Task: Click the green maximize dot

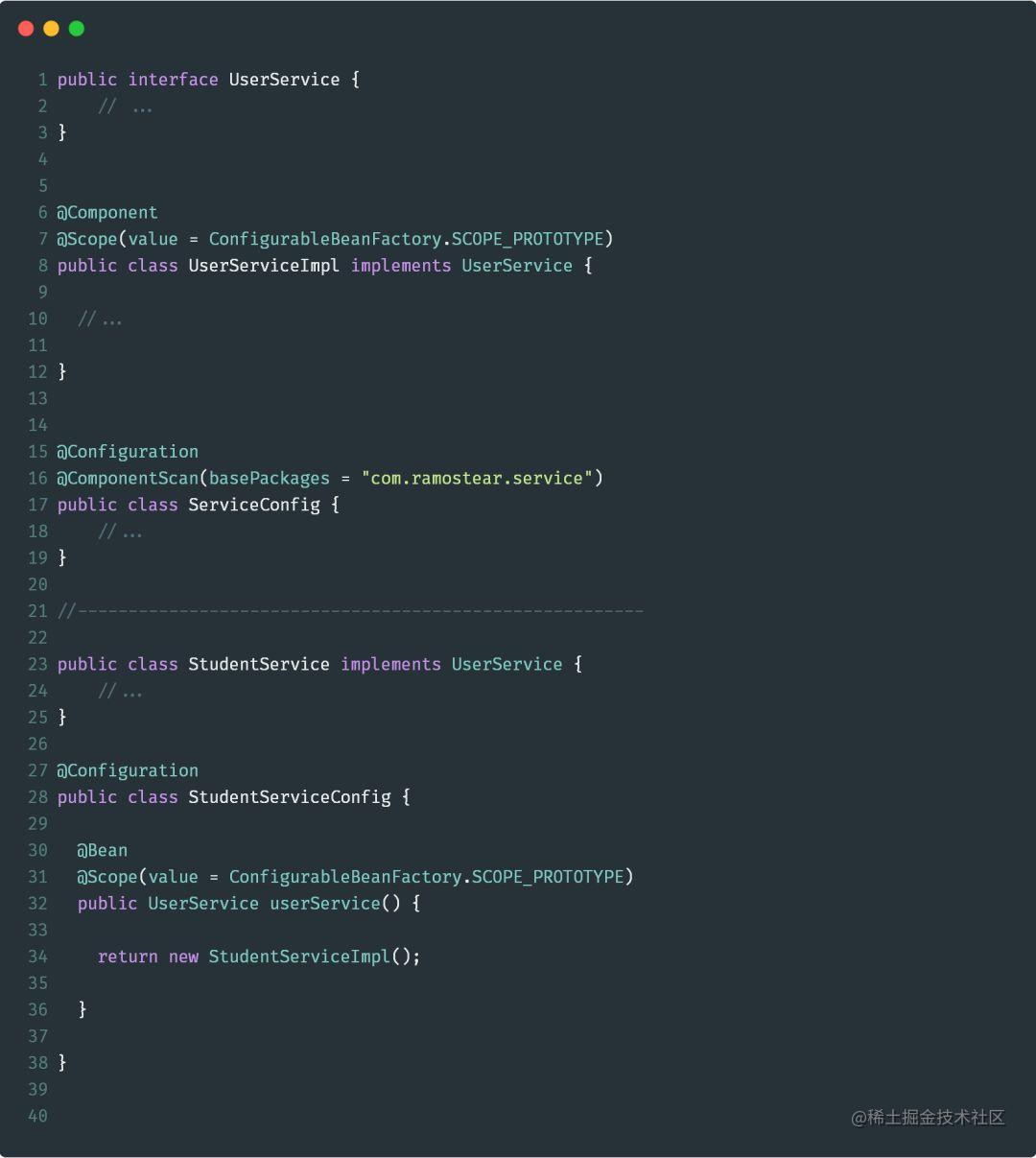Action: [77, 29]
